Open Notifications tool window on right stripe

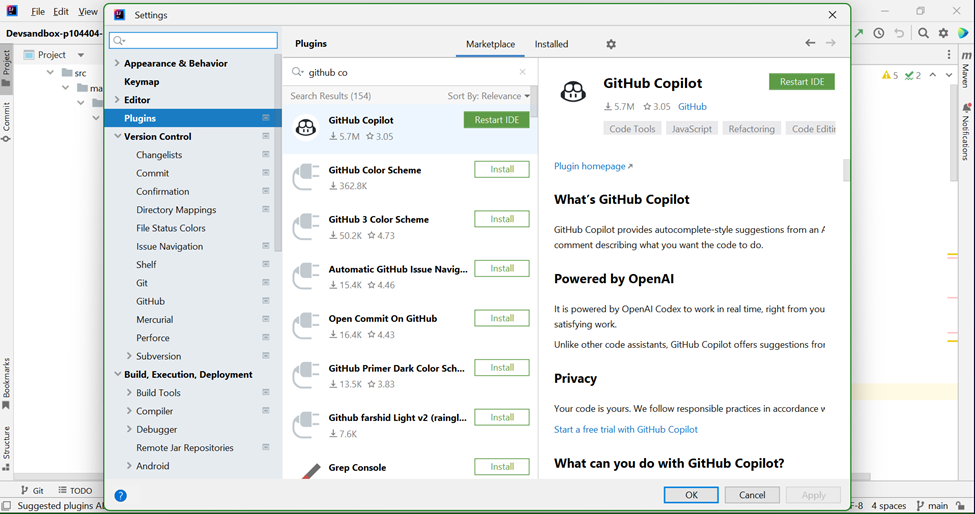(966, 132)
